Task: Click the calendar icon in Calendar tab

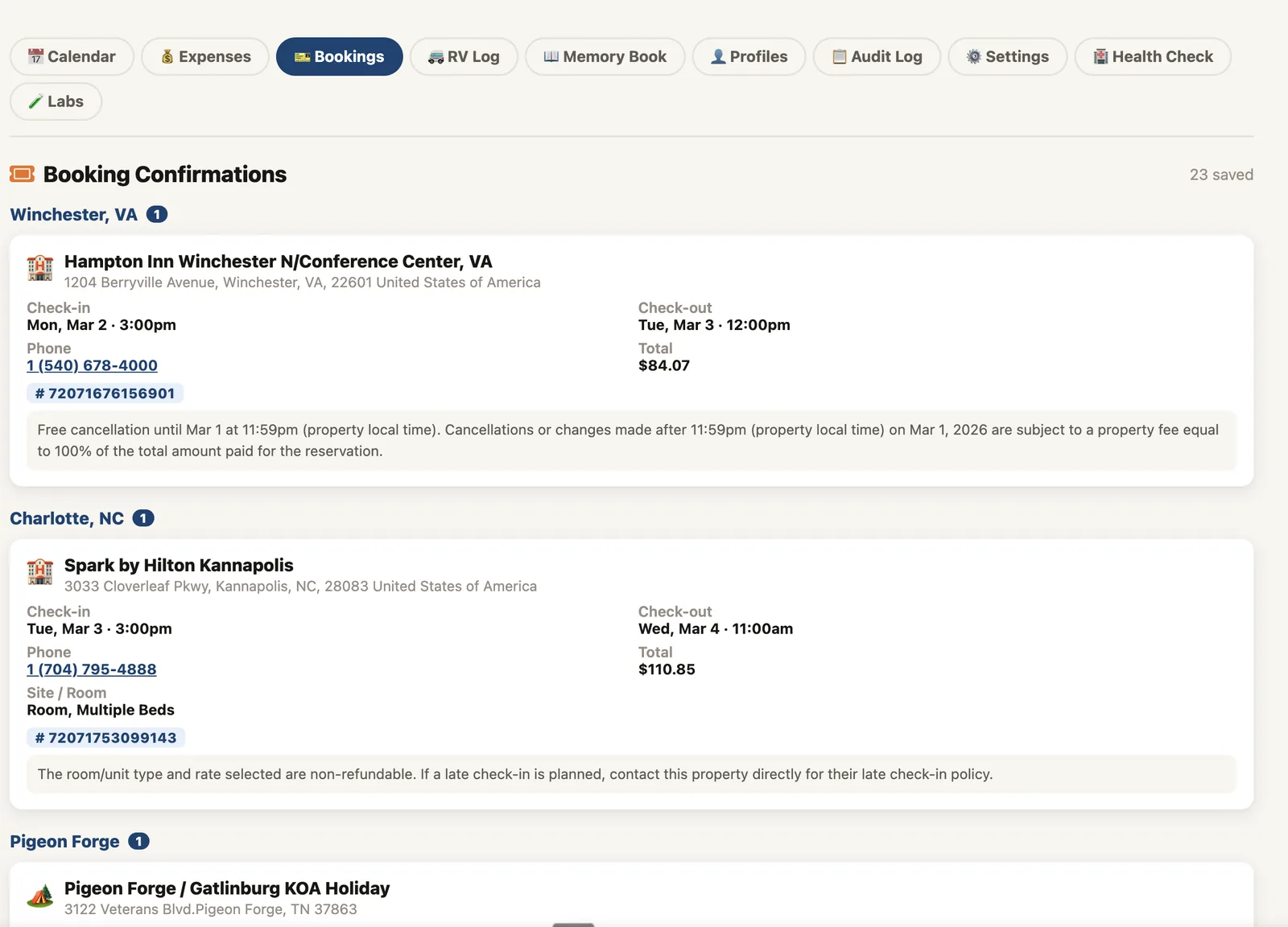Action: click(35, 56)
